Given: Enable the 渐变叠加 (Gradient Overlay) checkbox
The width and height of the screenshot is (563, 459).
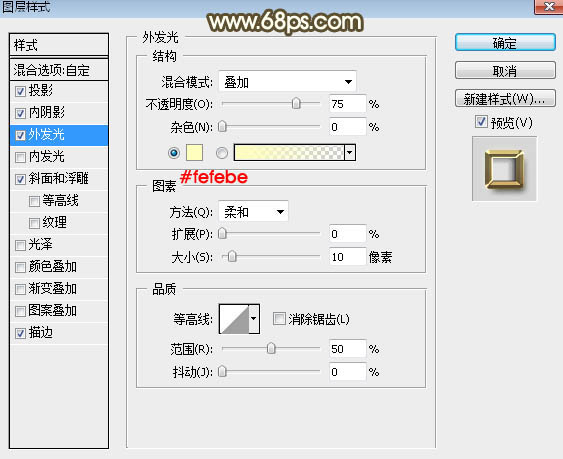Looking at the screenshot, I should coord(20,289).
